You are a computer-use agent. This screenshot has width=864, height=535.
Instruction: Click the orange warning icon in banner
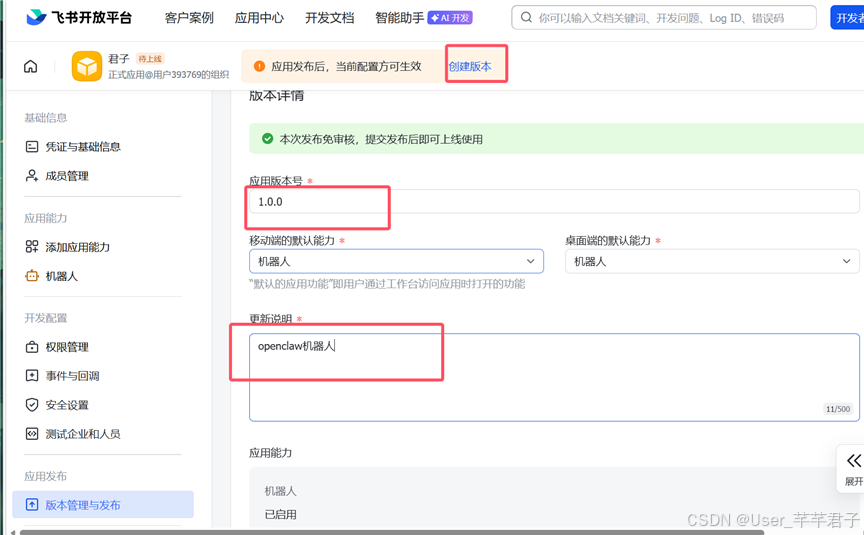(x=259, y=66)
